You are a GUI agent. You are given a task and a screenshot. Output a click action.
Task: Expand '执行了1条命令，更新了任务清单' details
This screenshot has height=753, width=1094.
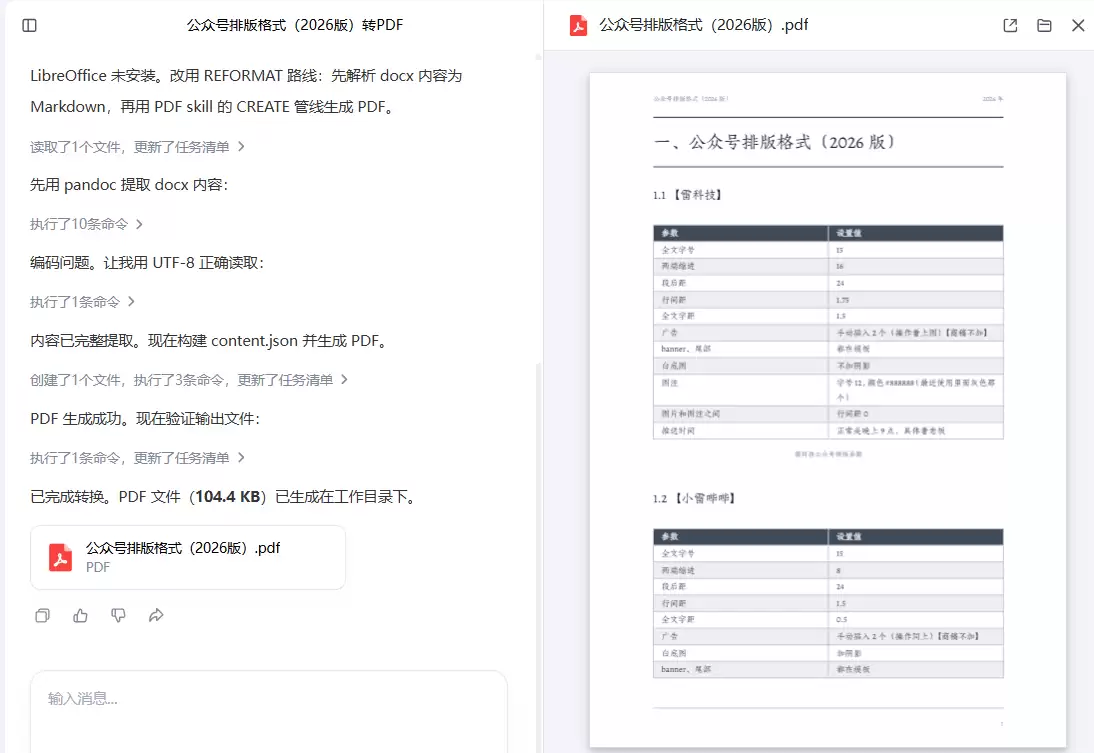[137, 458]
